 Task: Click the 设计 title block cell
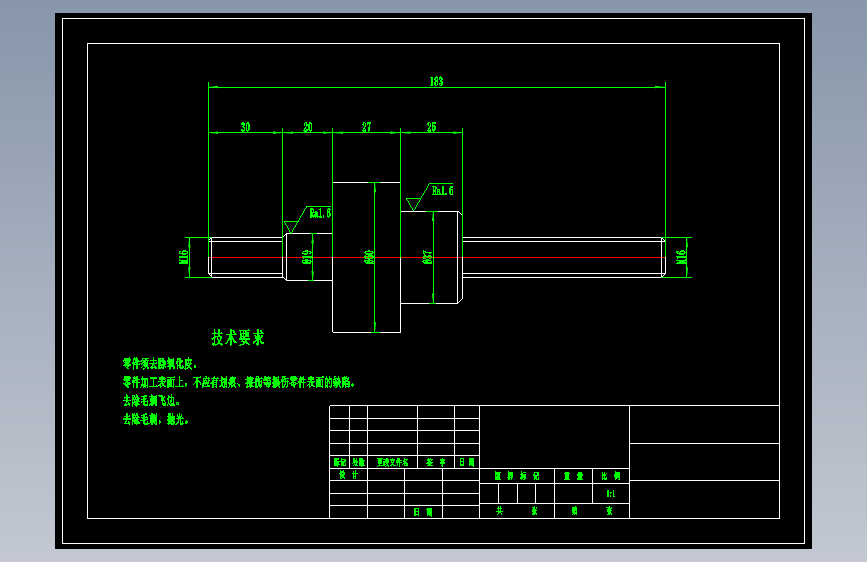click(x=348, y=475)
